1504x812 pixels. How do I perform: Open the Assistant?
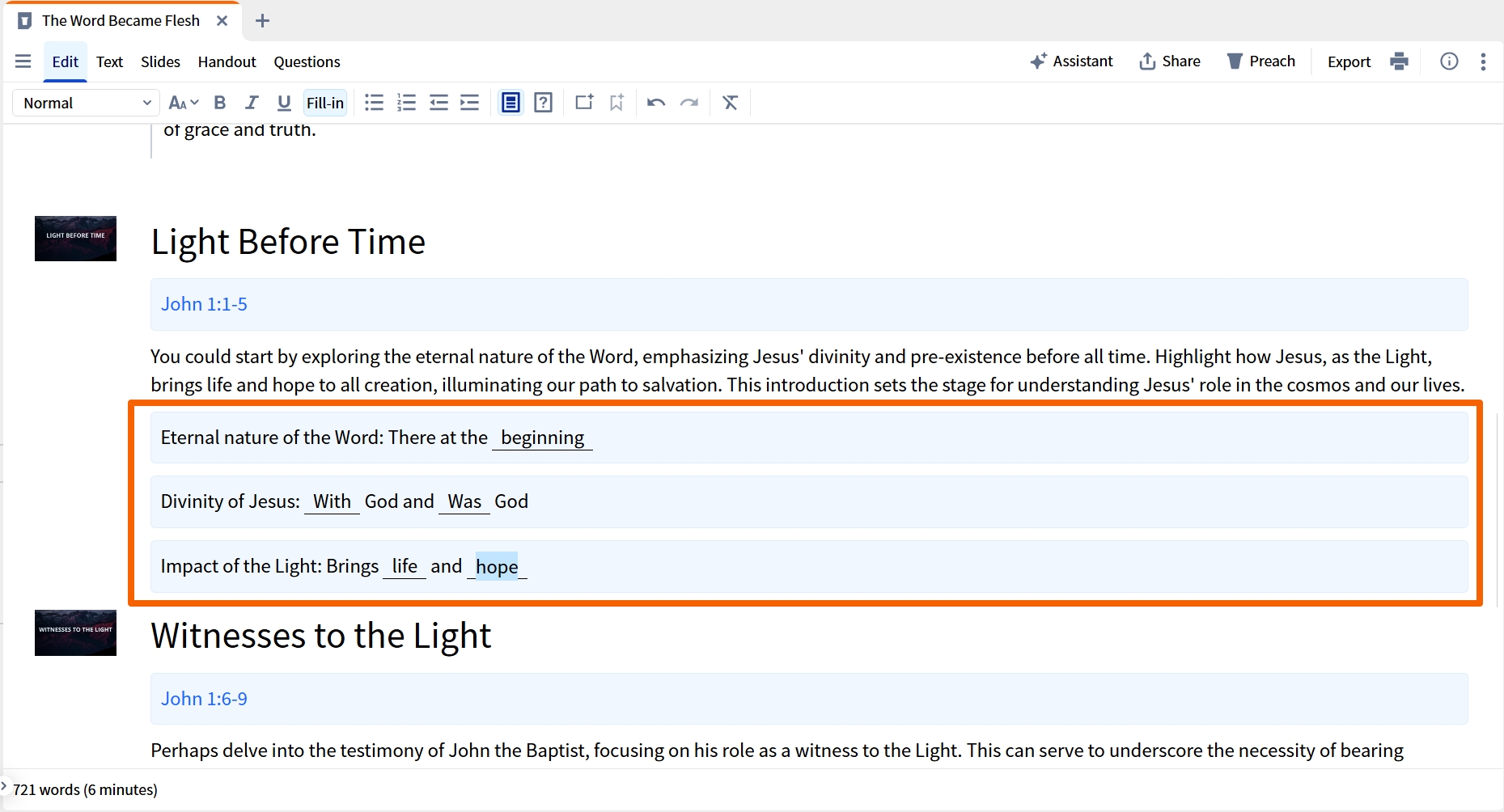click(1071, 61)
